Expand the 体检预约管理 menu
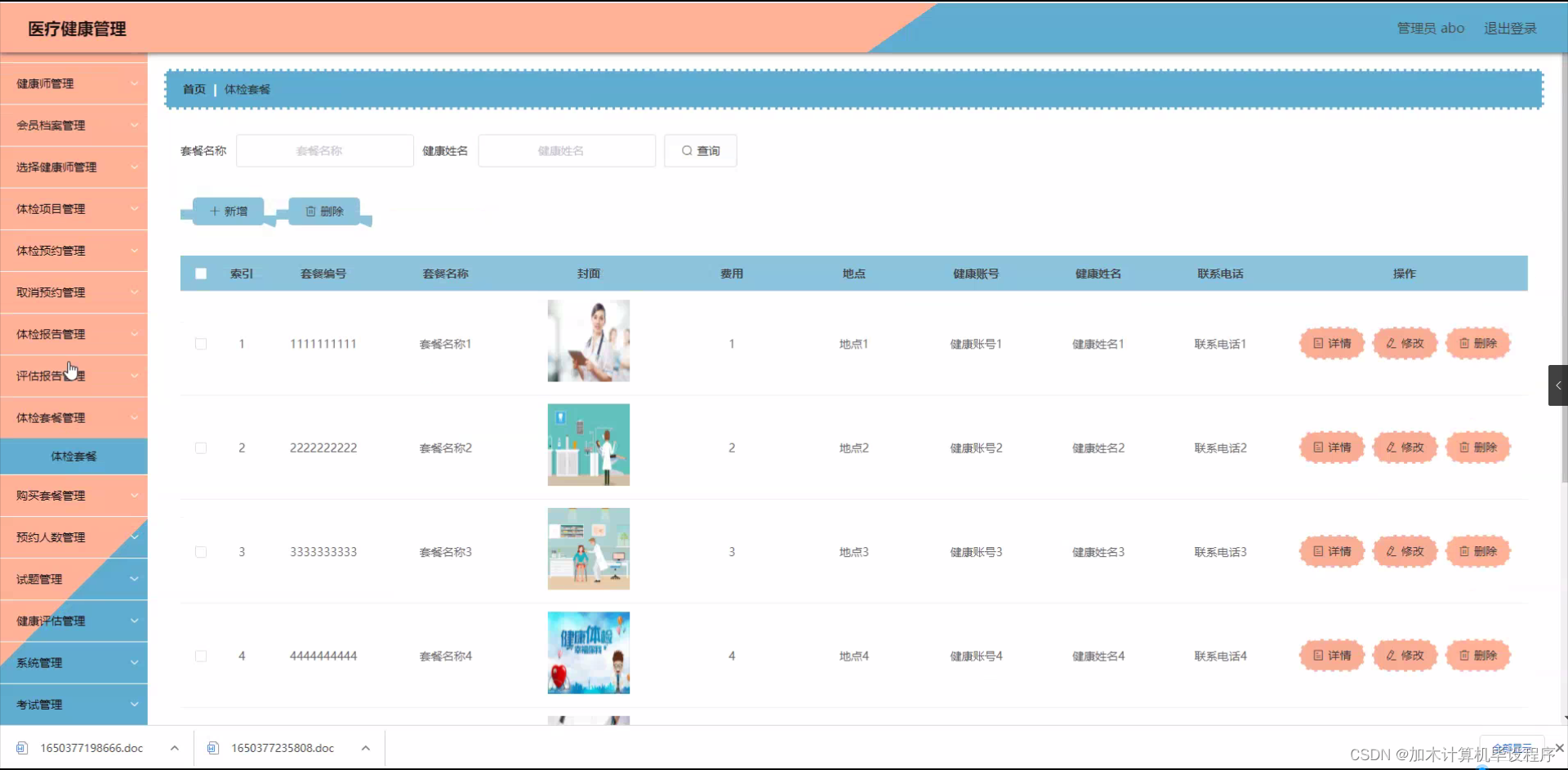The image size is (1568, 770). [x=73, y=251]
